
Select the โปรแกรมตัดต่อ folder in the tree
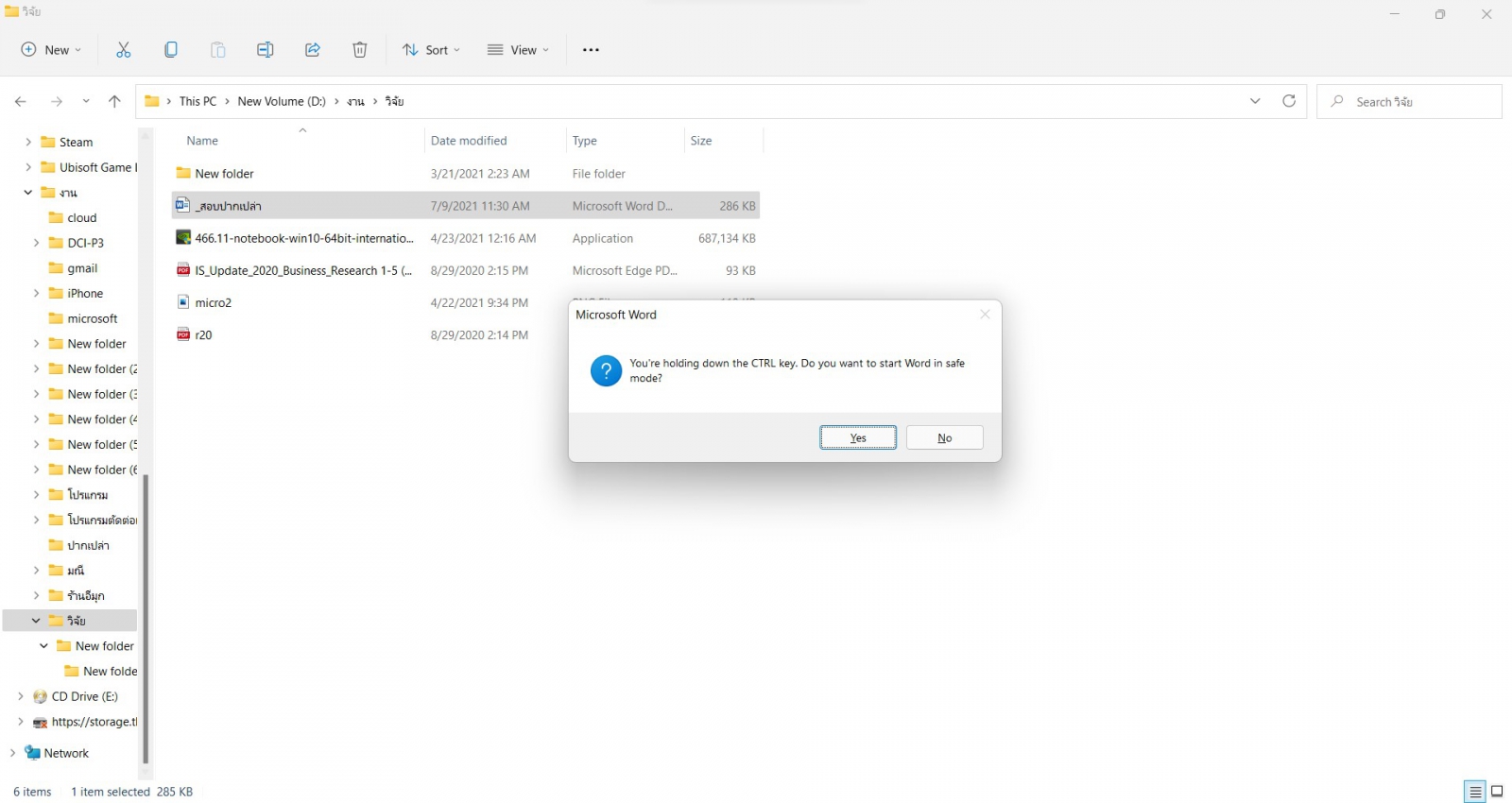click(x=102, y=520)
